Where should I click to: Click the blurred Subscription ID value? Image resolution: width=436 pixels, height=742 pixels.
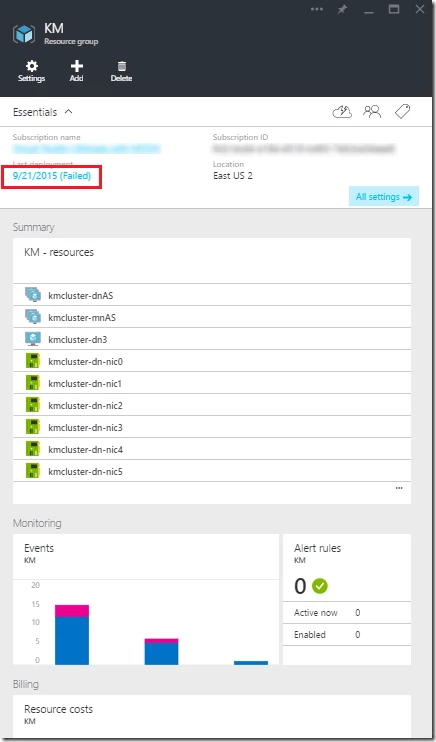(304, 149)
